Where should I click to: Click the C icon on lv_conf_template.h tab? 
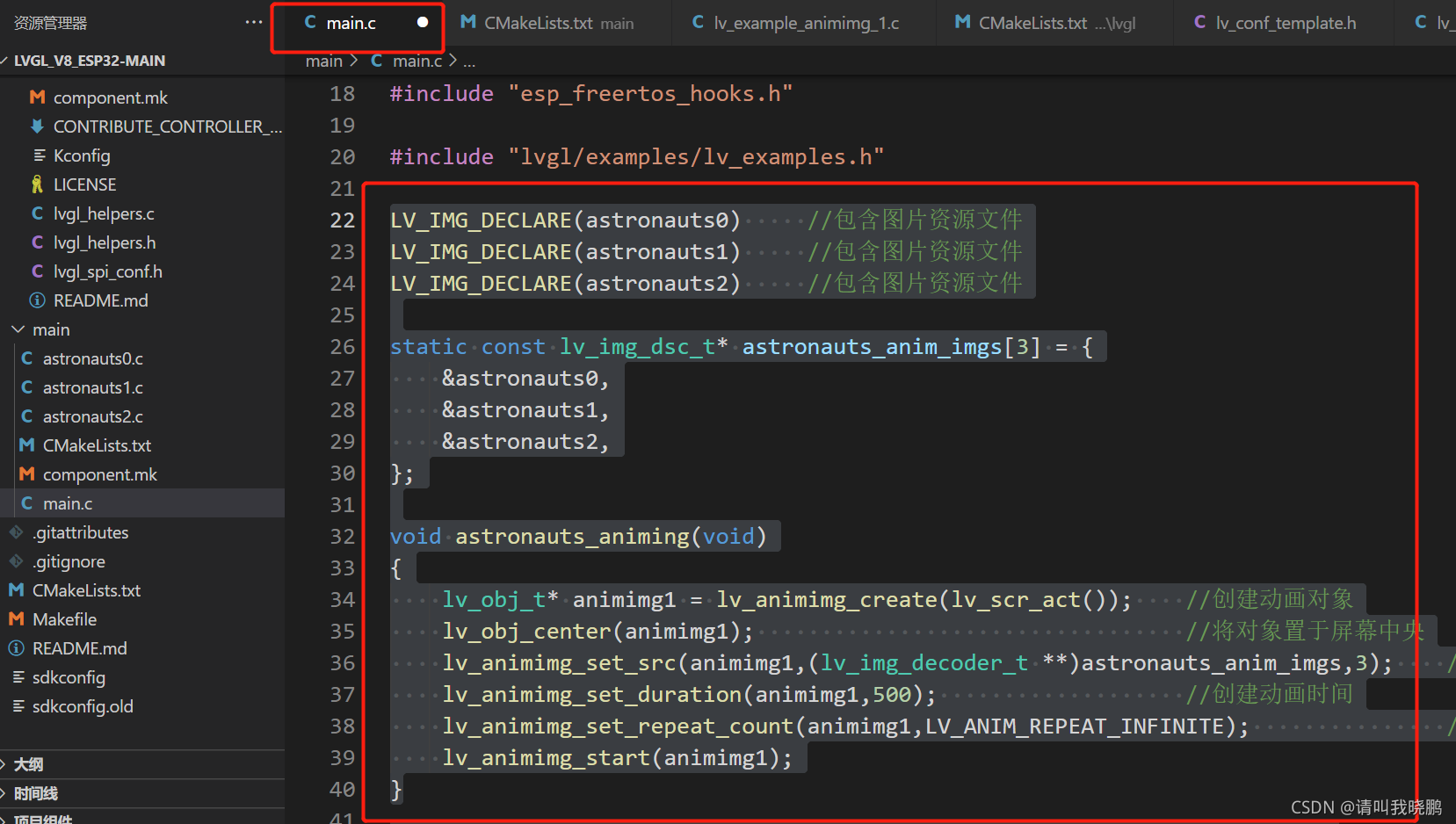(1200, 22)
